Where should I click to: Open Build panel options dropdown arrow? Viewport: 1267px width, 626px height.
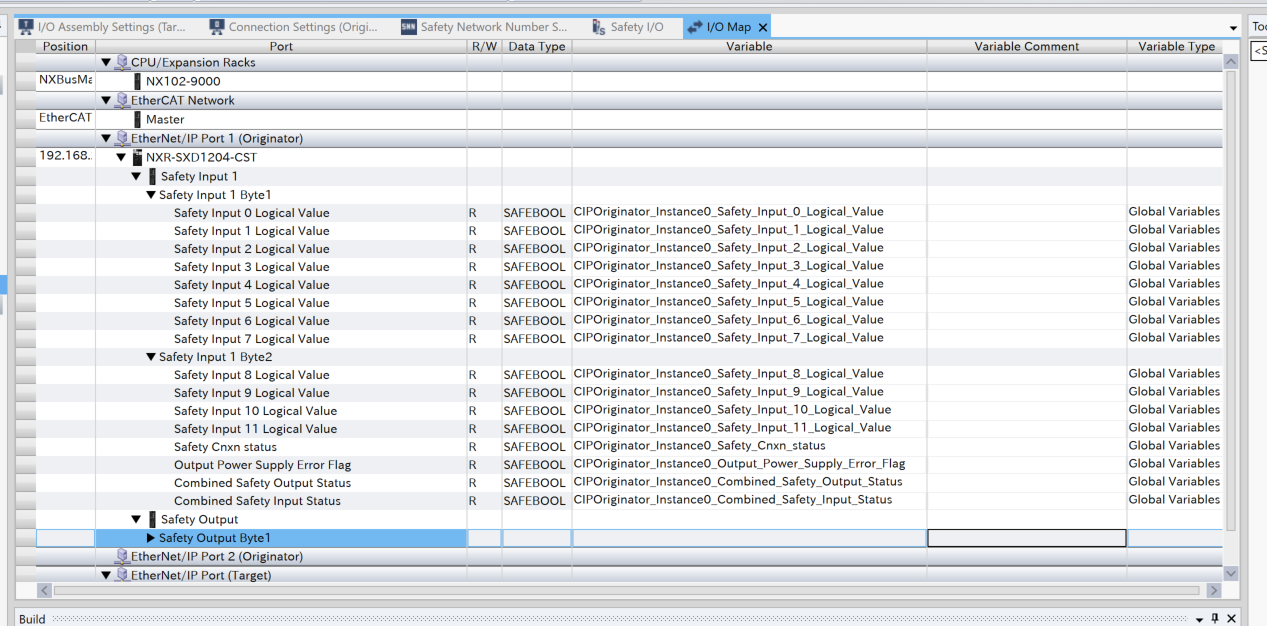pos(1199,619)
